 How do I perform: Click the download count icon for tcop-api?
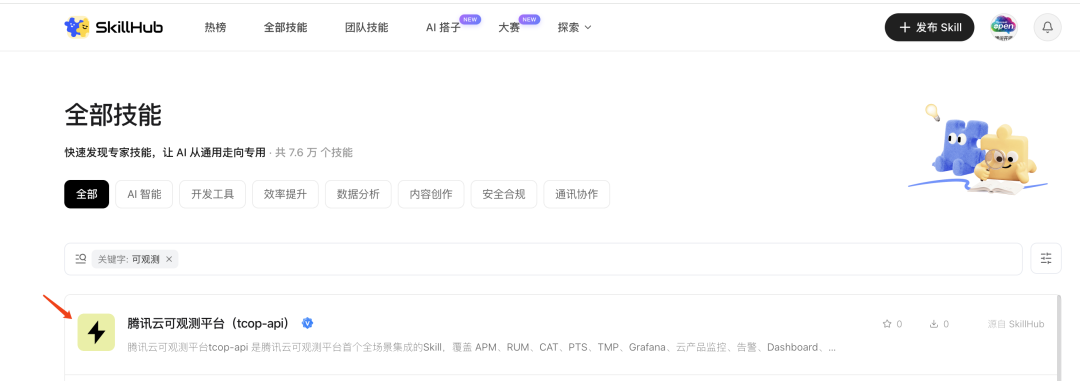pos(934,324)
